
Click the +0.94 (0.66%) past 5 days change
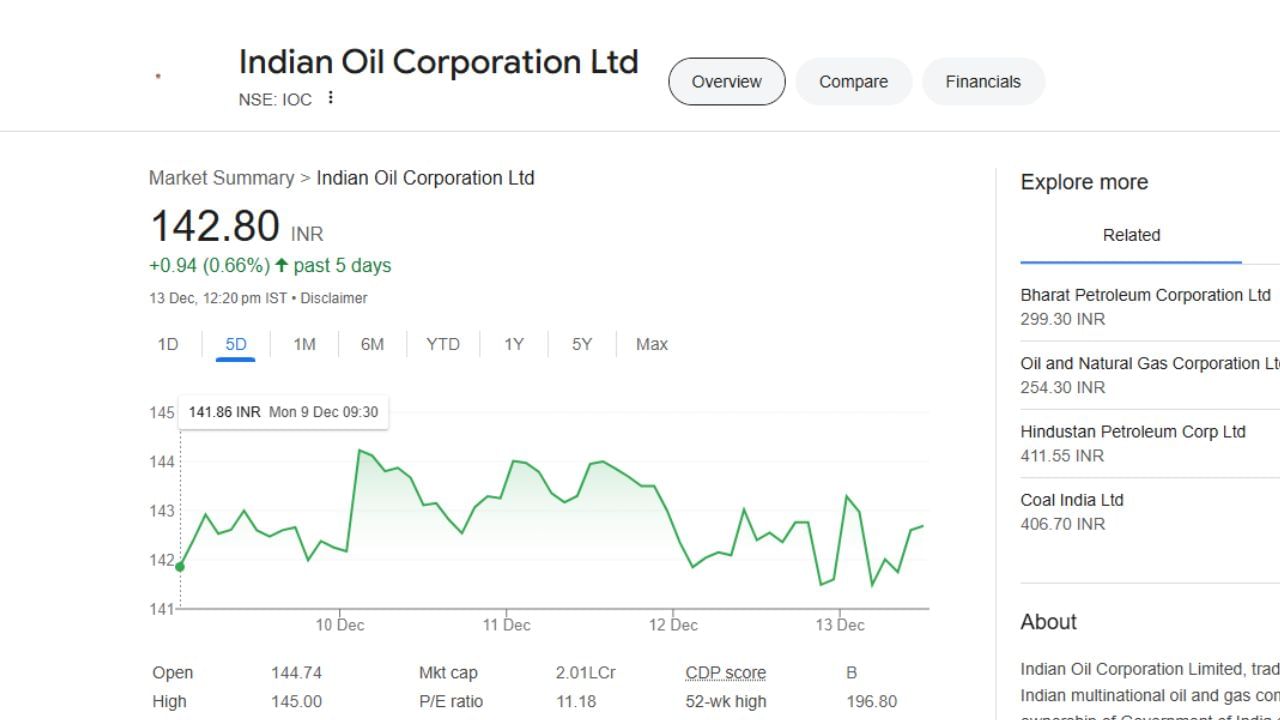point(270,266)
